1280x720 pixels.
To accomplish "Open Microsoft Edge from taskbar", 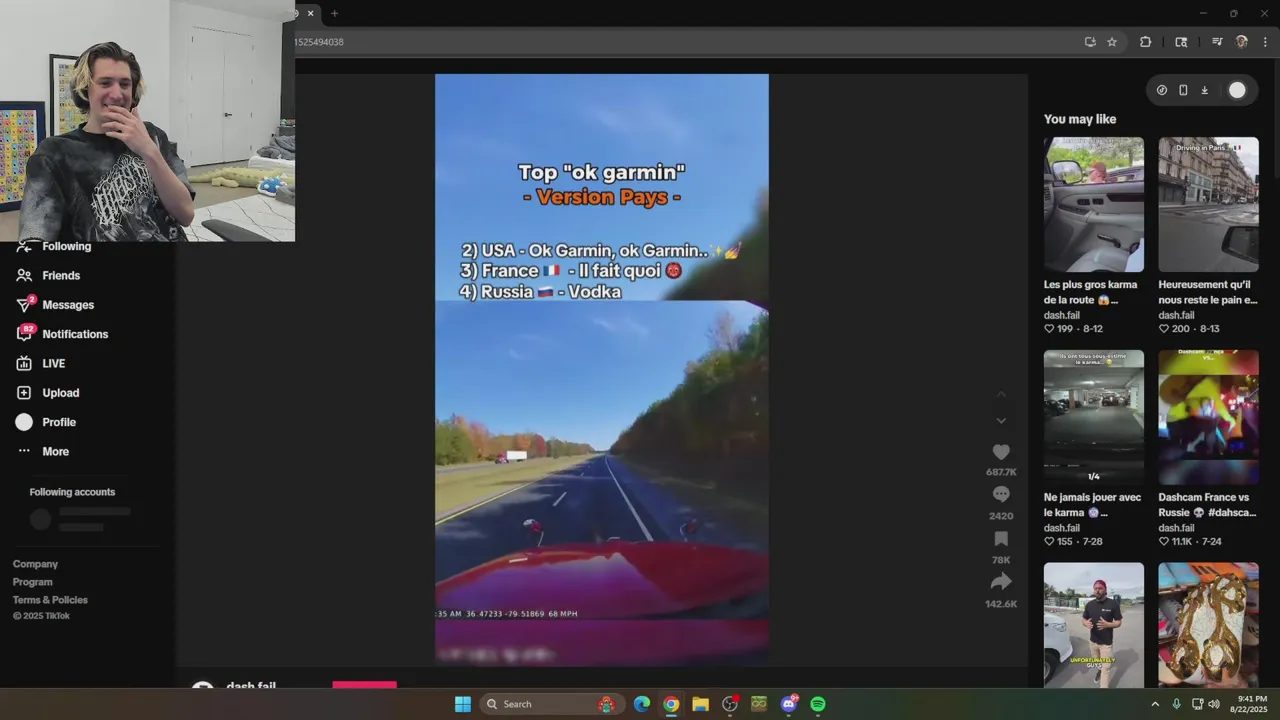I will click(642, 704).
